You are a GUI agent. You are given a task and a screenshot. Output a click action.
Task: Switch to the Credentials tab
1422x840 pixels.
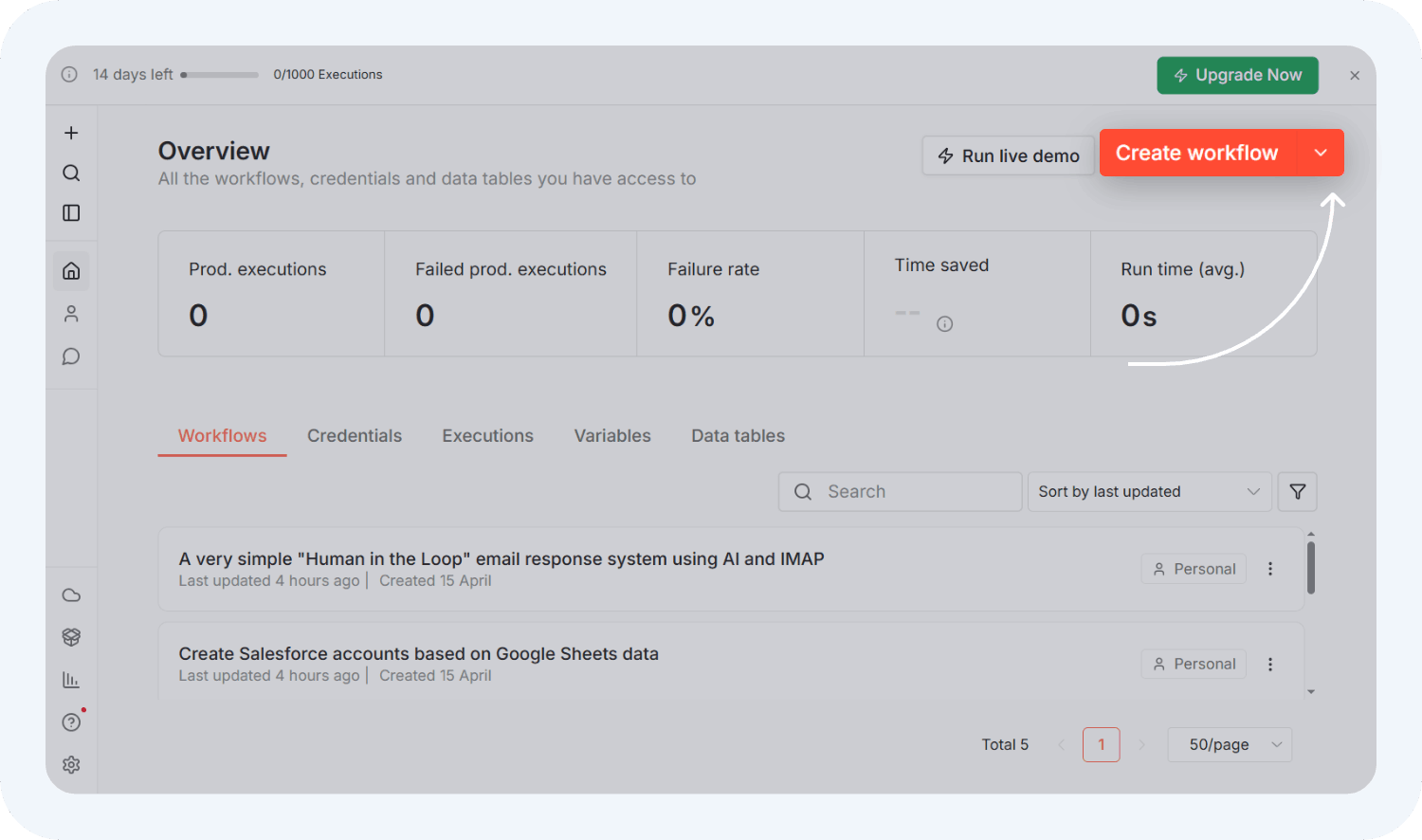[x=355, y=435]
